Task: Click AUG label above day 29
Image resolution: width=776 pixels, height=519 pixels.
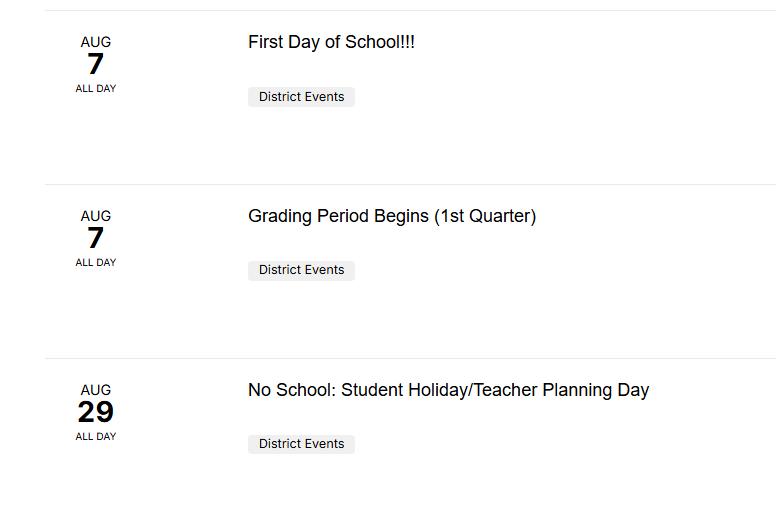Action: point(96,390)
